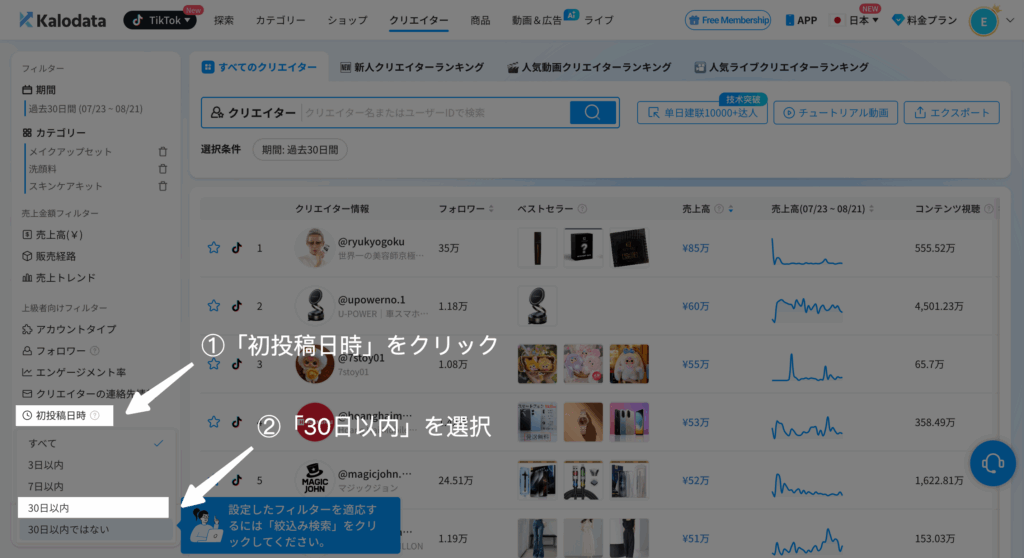Click the フォロワー filter help icon
Image resolution: width=1024 pixels, height=558 pixels.
click(x=95, y=351)
